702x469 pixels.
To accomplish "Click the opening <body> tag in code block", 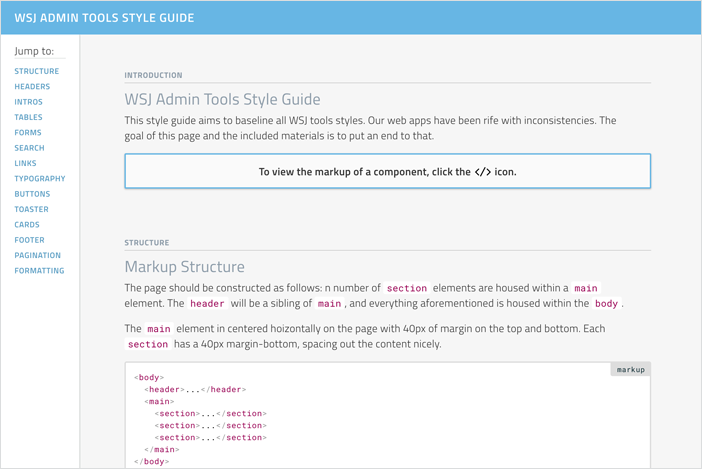I will click(149, 377).
